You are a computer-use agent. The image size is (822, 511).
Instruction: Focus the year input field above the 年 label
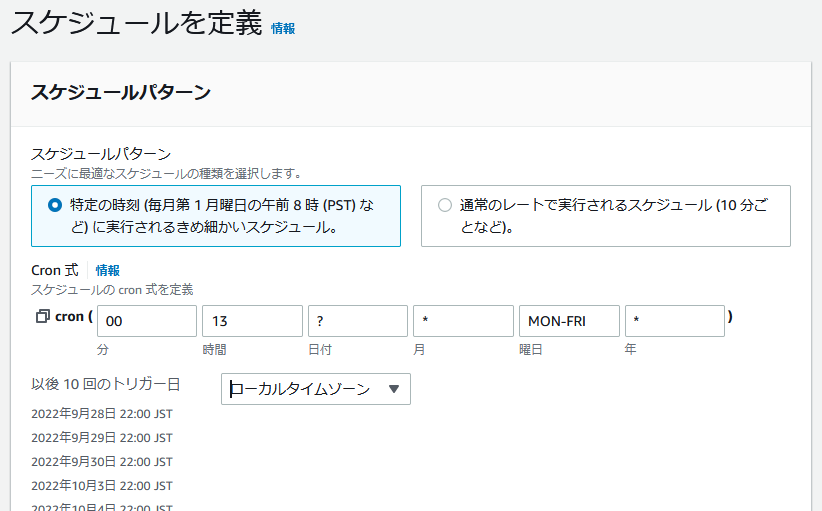pos(674,321)
